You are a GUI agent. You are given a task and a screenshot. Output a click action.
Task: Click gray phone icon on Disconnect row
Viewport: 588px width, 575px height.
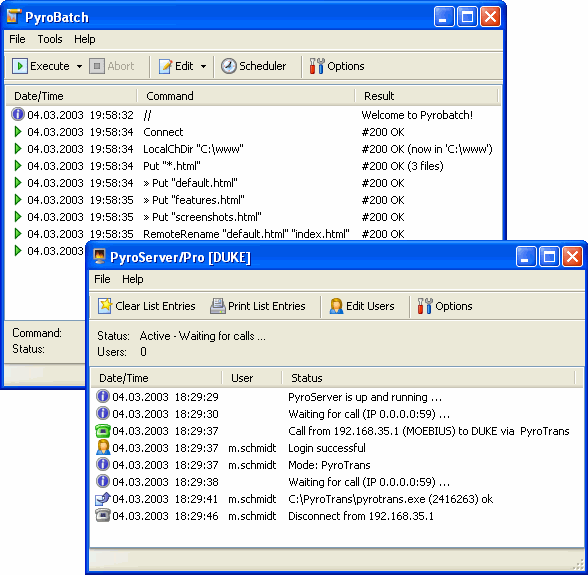pos(103,515)
